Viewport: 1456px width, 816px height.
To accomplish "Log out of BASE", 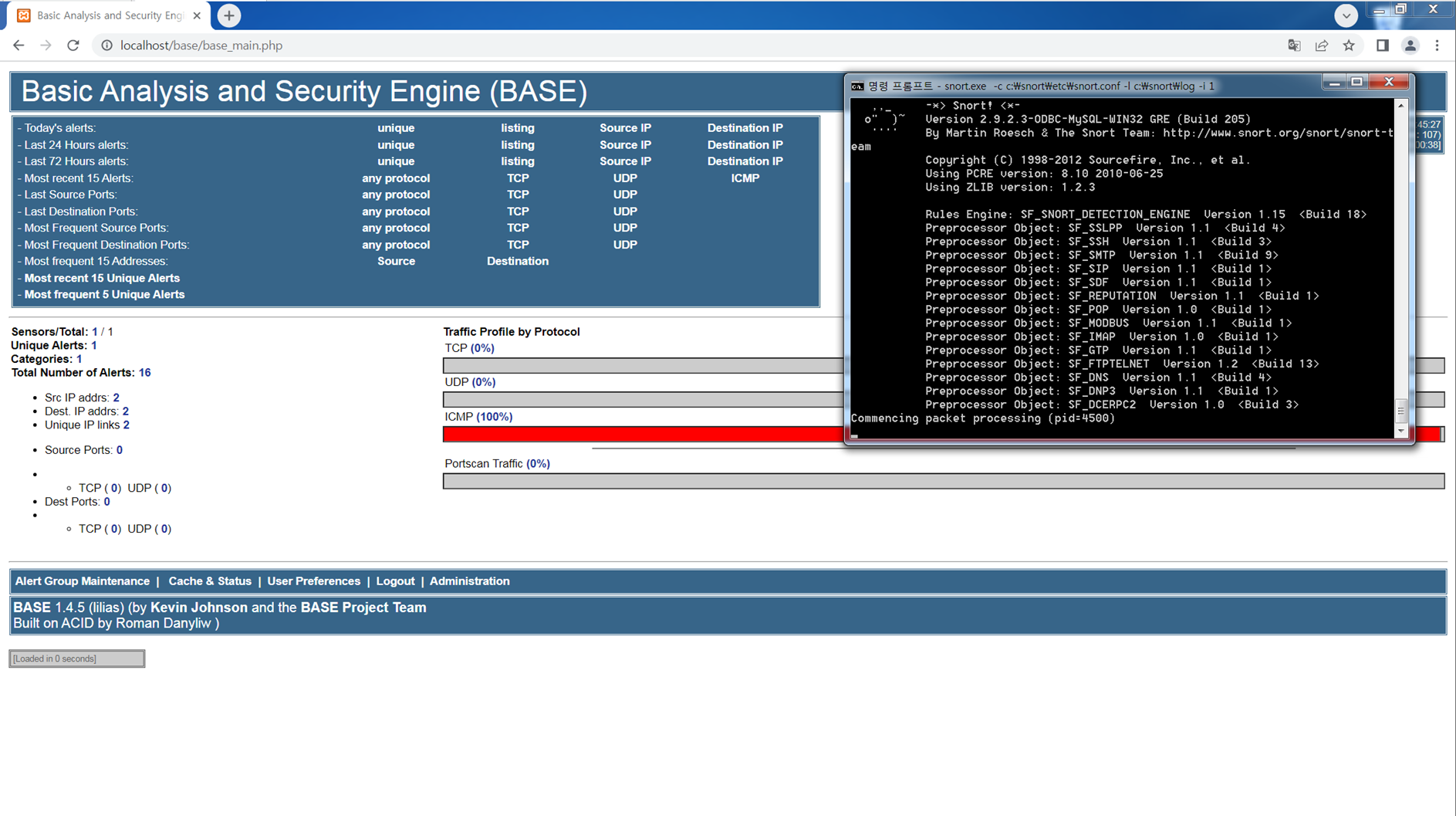I will tap(395, 581).
